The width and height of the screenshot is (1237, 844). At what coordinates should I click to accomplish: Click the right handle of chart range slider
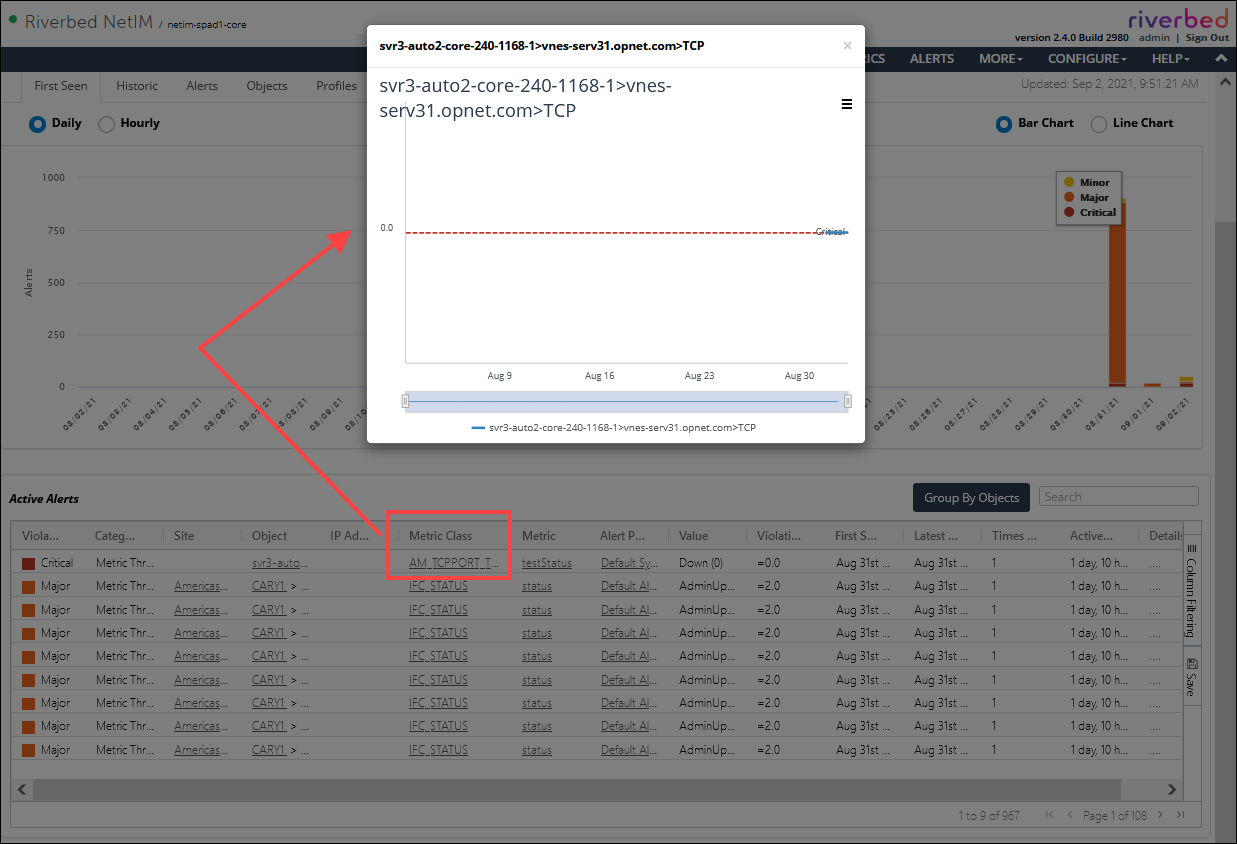(x=847, y=401)
